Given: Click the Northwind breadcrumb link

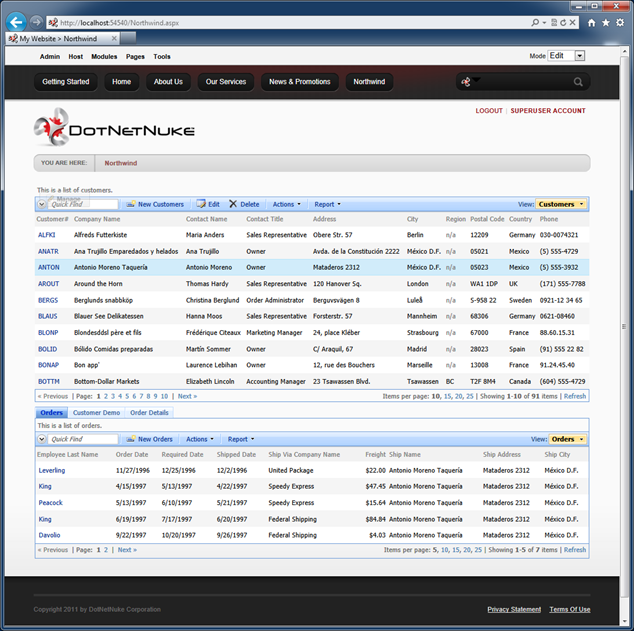Looking at the screenshot, I should tap(120, 163).
